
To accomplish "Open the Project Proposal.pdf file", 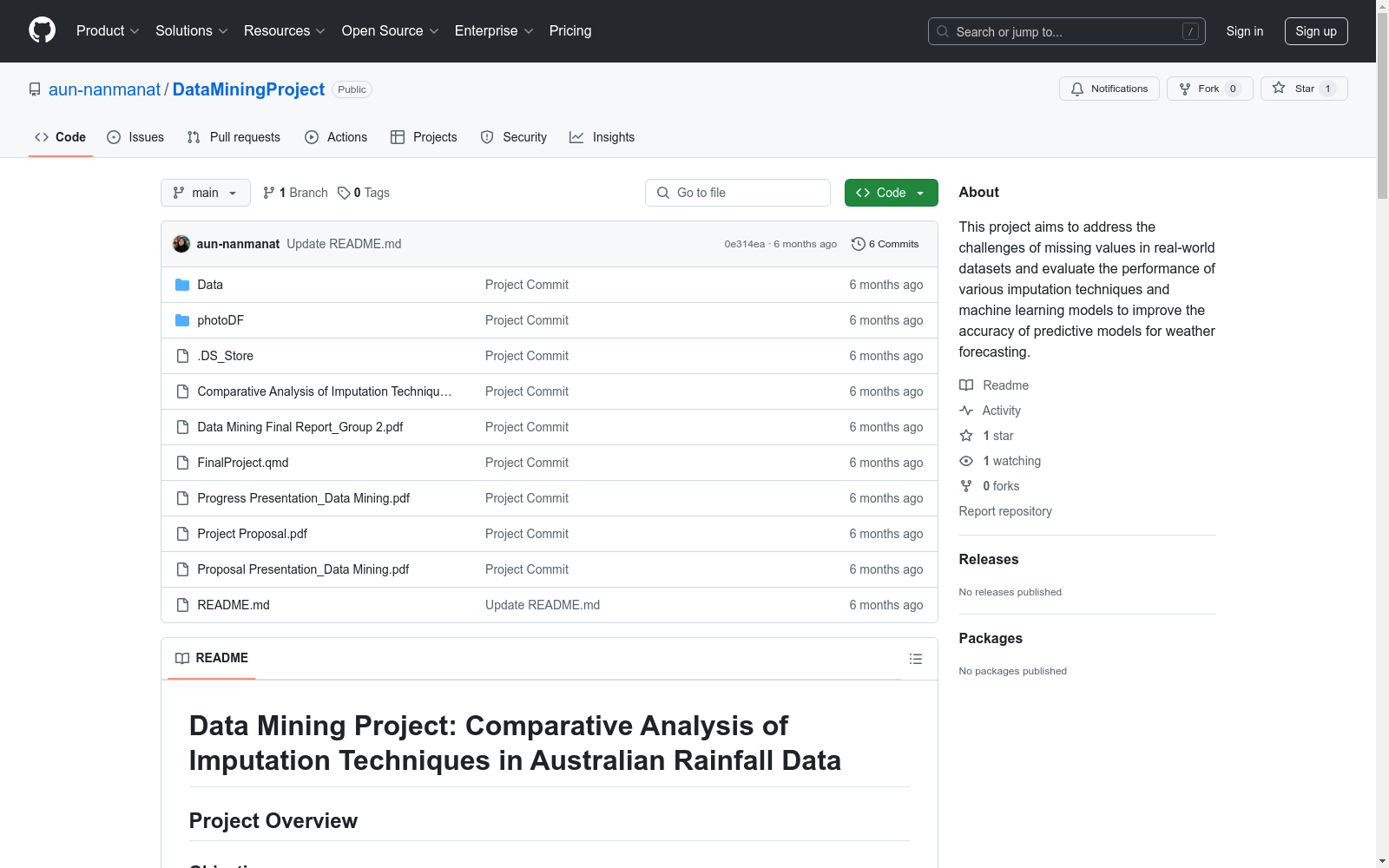I will (x=253, y=534).
